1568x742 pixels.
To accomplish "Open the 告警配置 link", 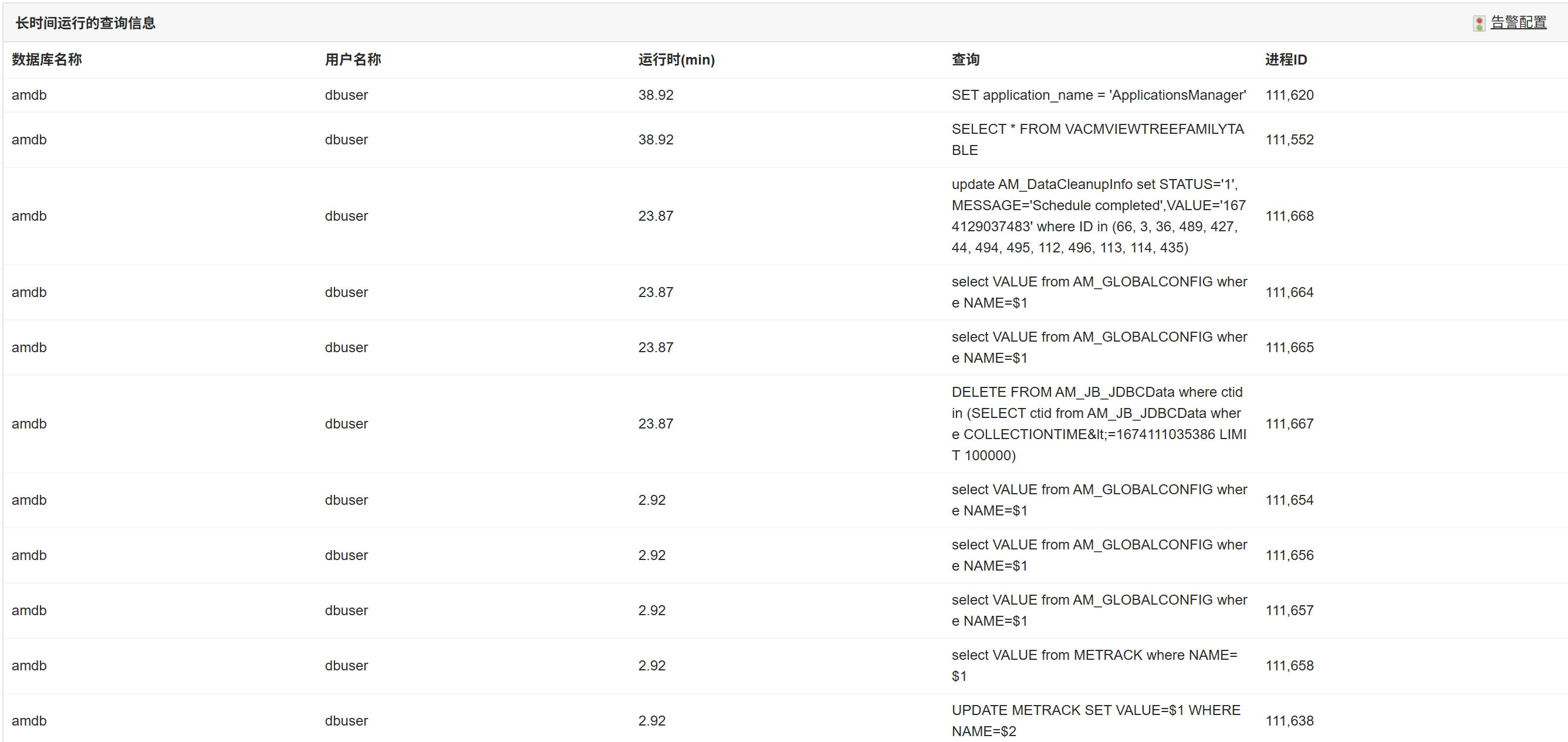I will [1518, 22].
